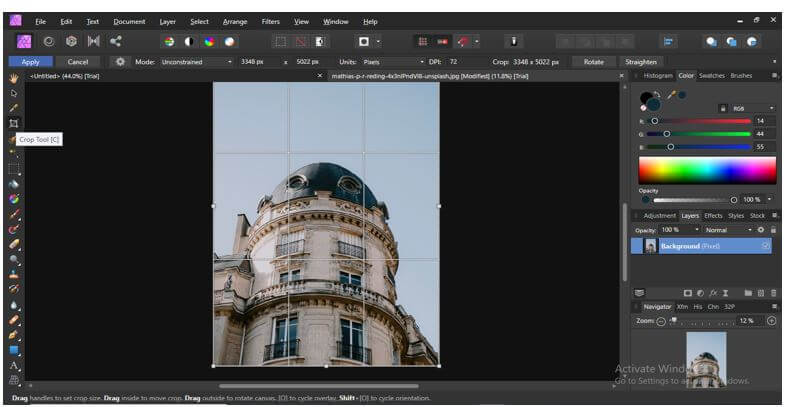
Task: Open the Assistant options
Action: coord(514,42)
